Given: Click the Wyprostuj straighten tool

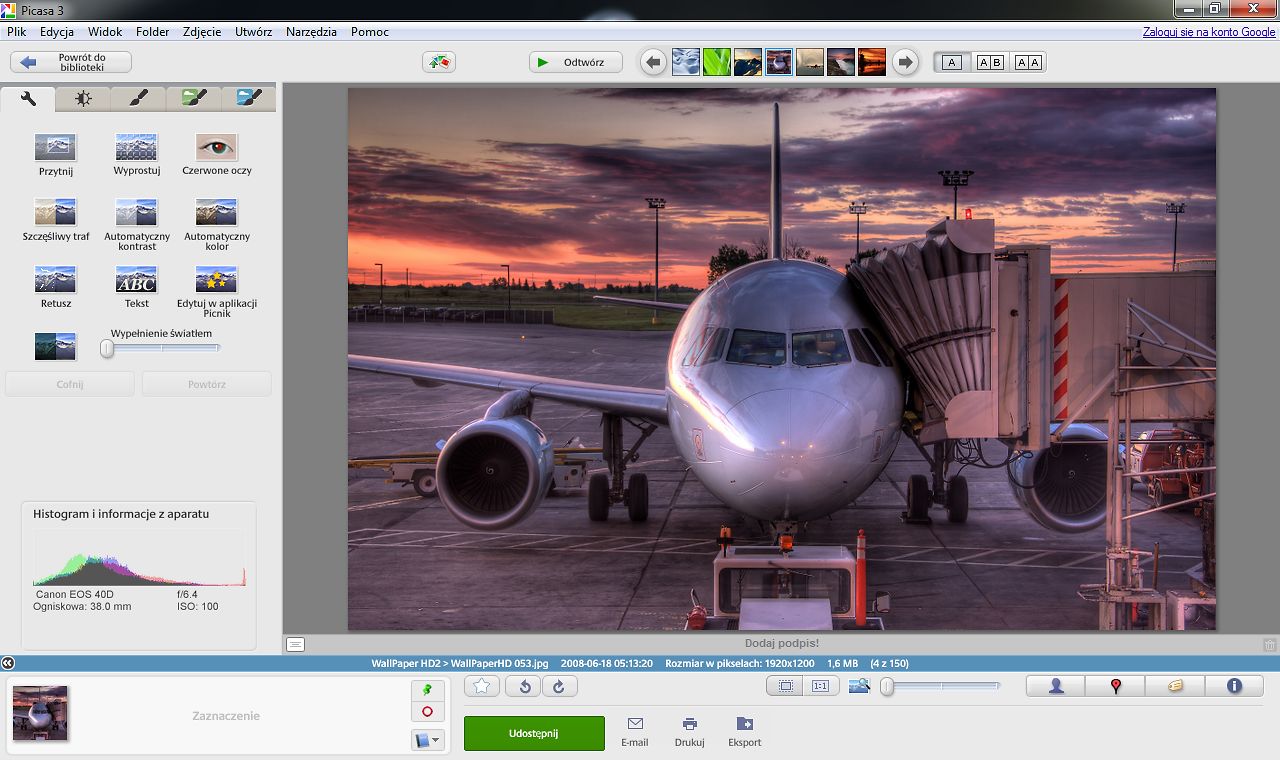Looking at the screenshot, I should pos(136,148).
